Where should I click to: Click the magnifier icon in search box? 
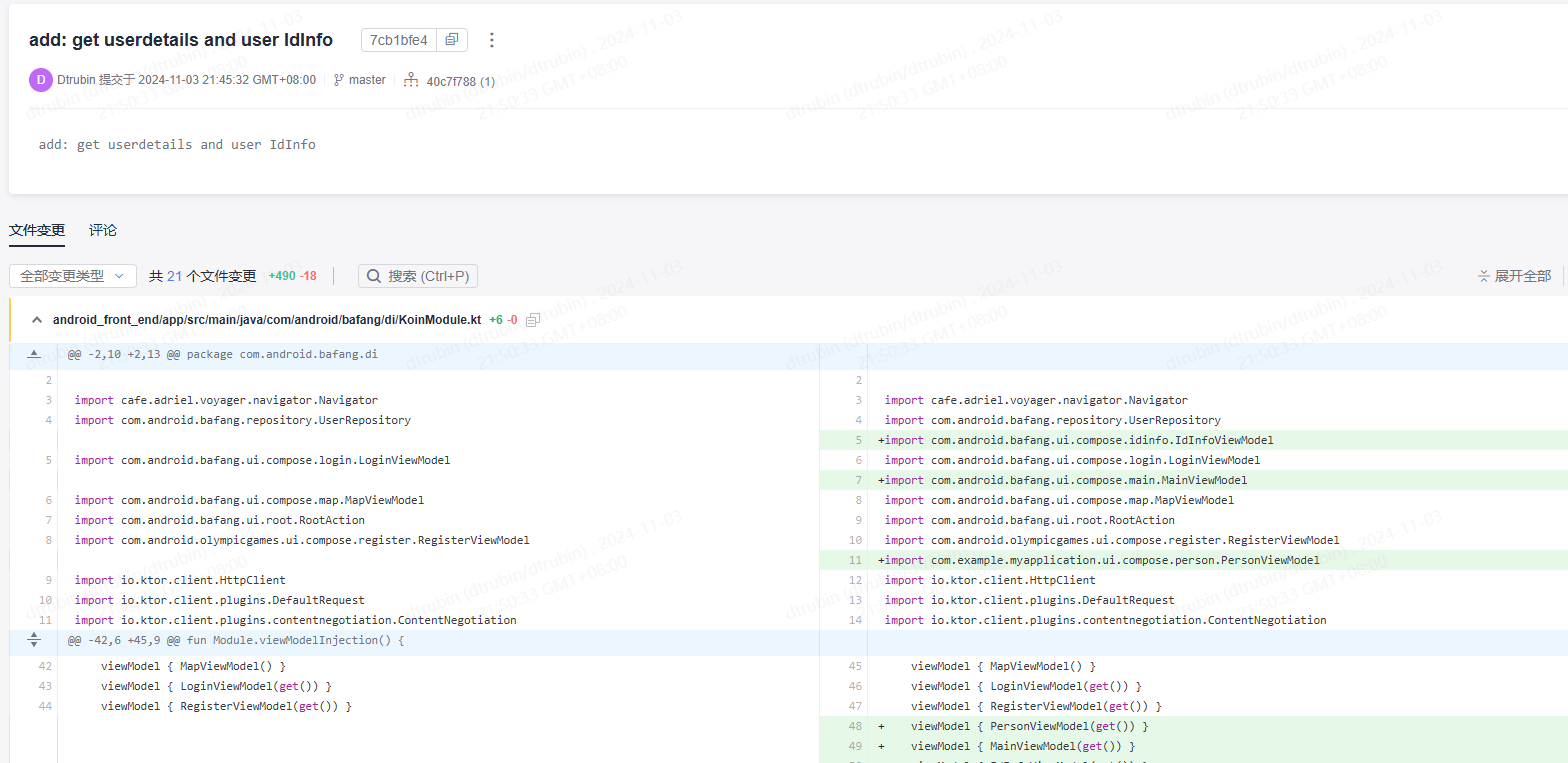coord(374,276)
